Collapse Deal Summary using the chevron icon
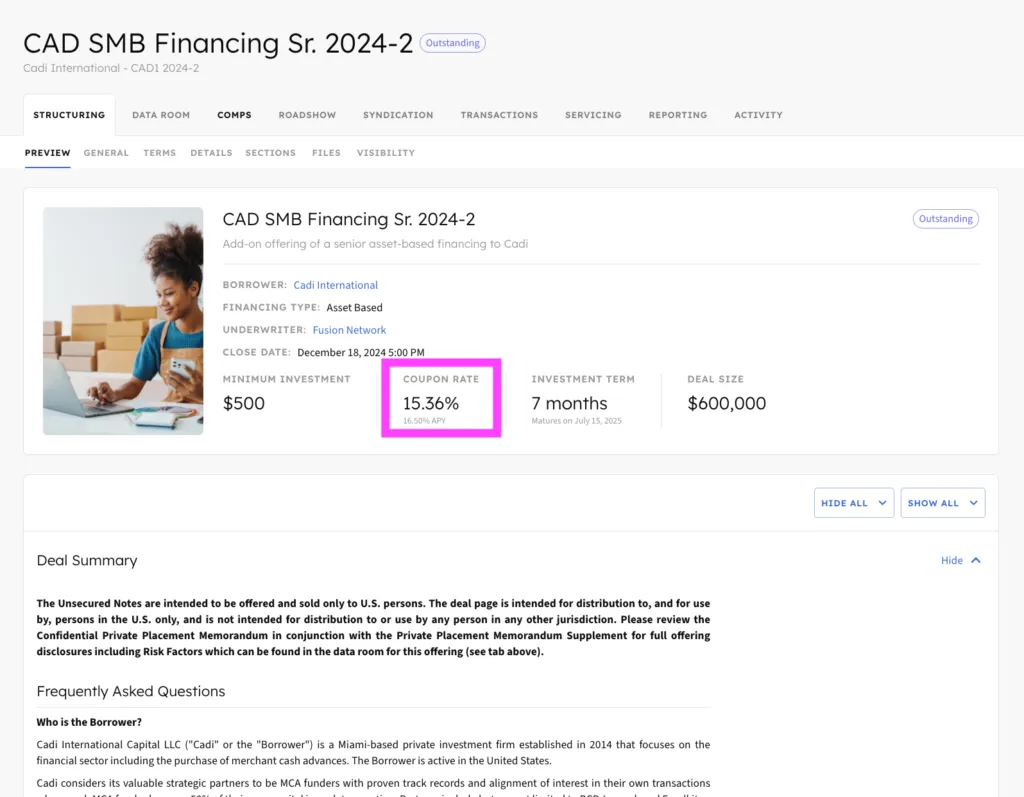The image size is (1024, 797). pos(976,561)
